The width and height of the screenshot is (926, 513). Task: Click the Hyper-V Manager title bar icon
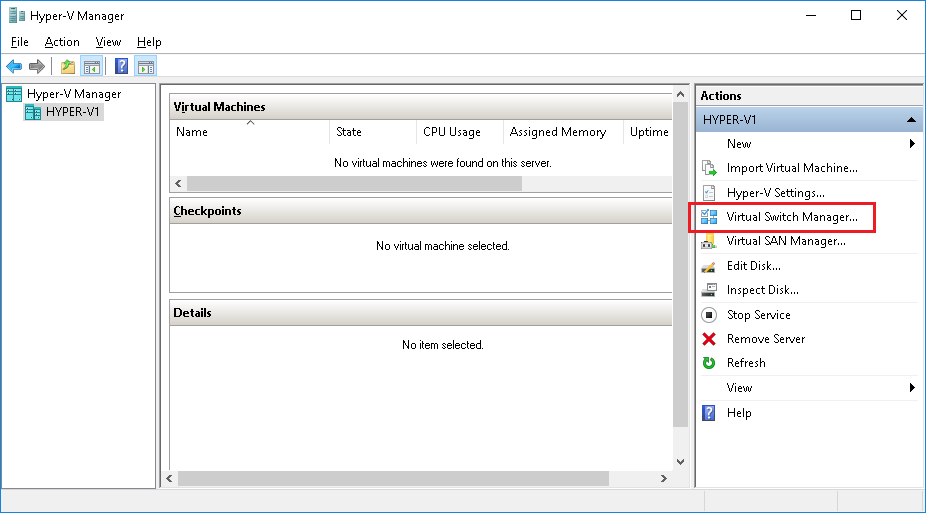click(x=17, y=15)
